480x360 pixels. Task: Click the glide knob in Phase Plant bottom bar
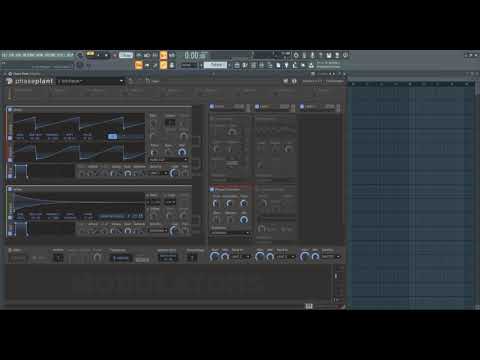(x=97, y=257)
